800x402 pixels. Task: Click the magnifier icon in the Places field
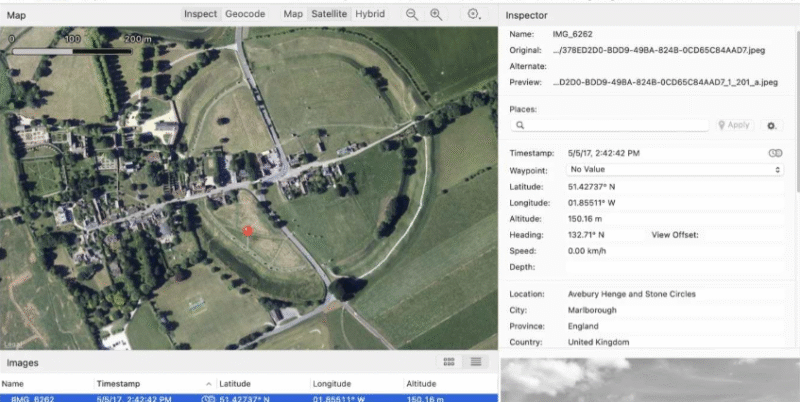(x=520, y=125)
